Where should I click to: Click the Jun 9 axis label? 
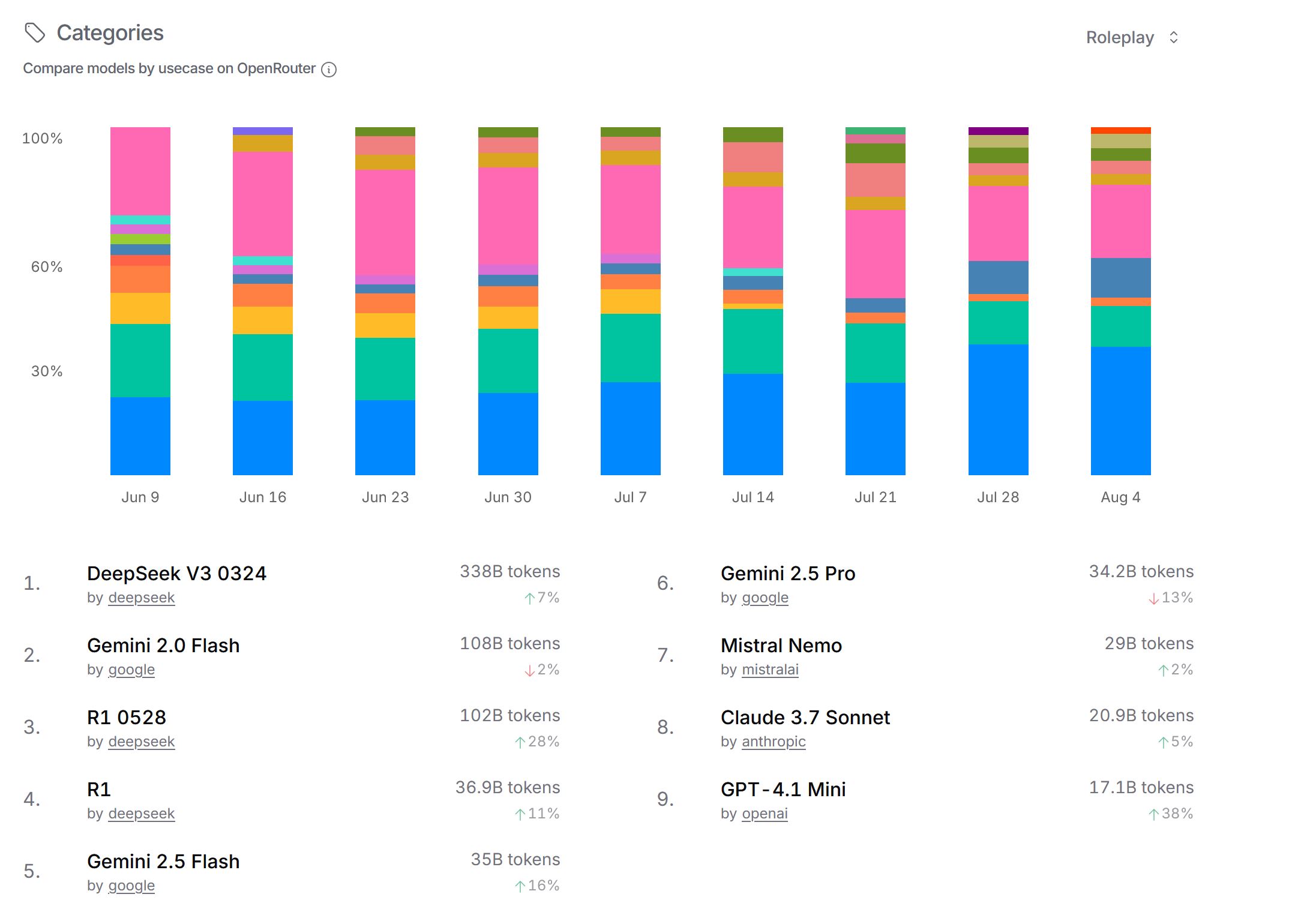140,497
